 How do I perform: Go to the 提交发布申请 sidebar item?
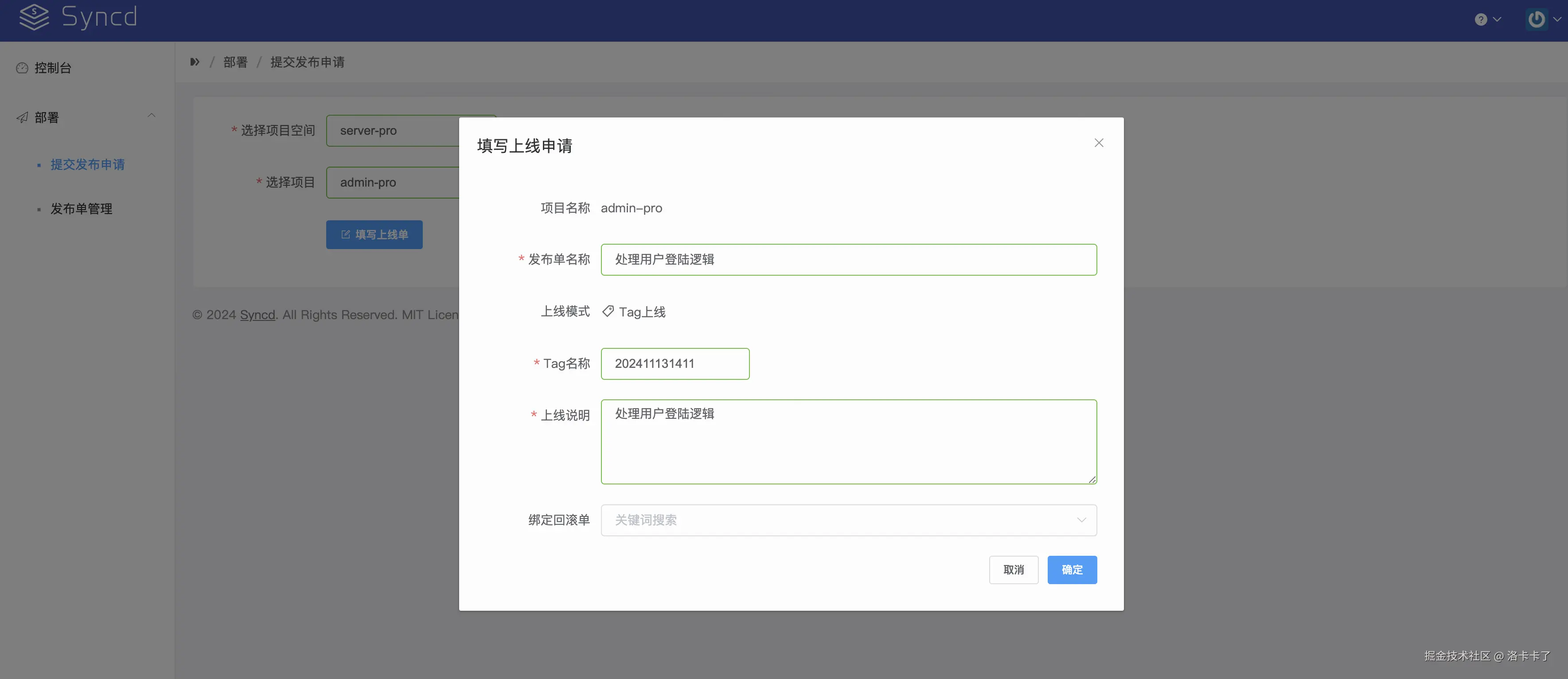click(87, 164)
